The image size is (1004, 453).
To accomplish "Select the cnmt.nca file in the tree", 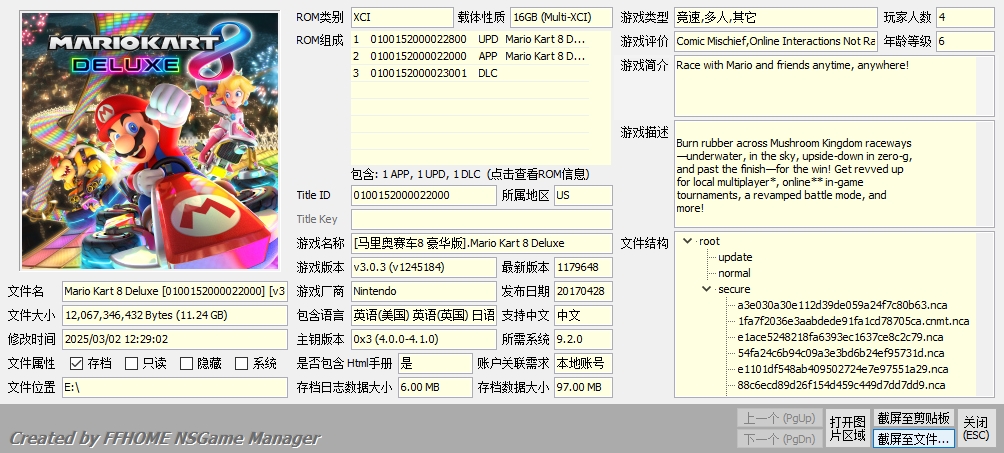I will click(853, 321).
